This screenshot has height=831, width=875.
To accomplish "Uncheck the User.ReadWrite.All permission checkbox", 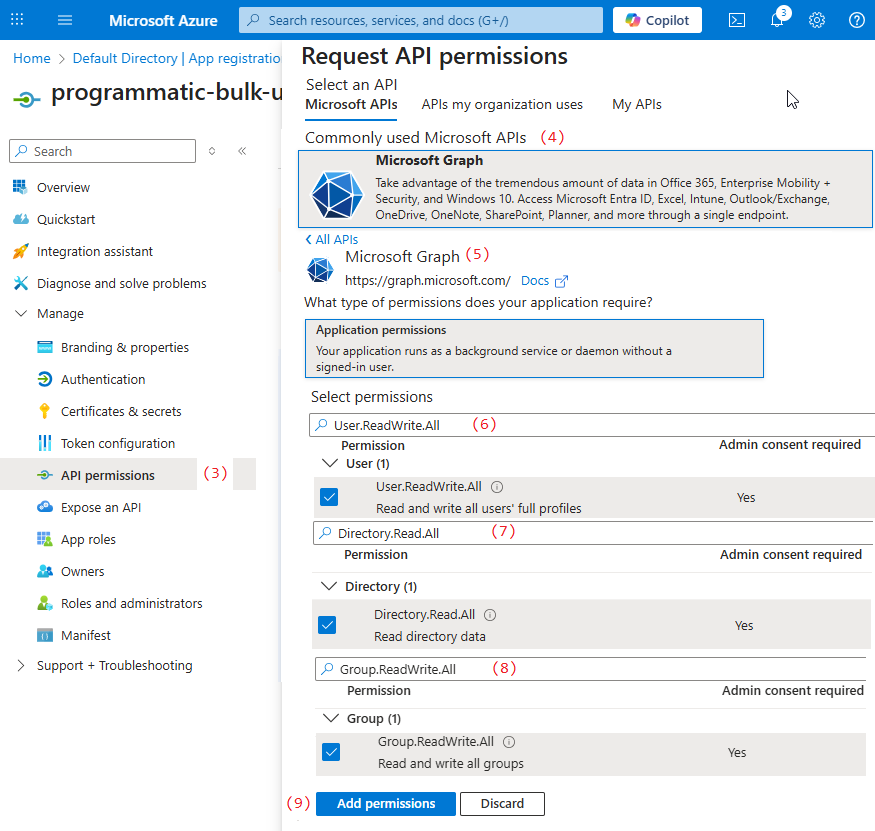I will [x=329, y=497].
